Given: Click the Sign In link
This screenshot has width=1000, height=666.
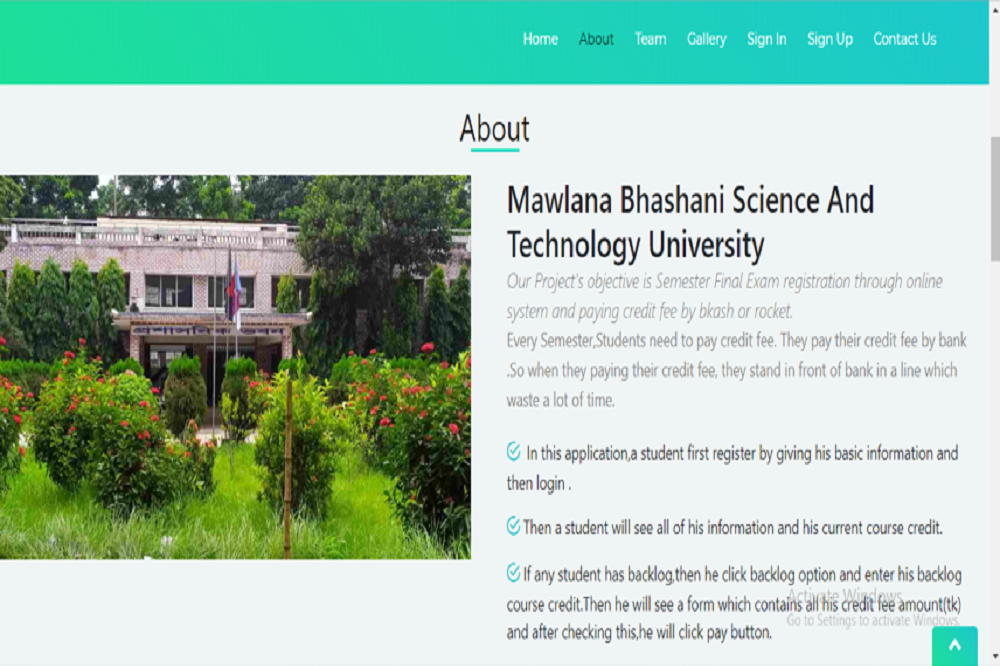Looking at the screenshot, I should point(766,39).
